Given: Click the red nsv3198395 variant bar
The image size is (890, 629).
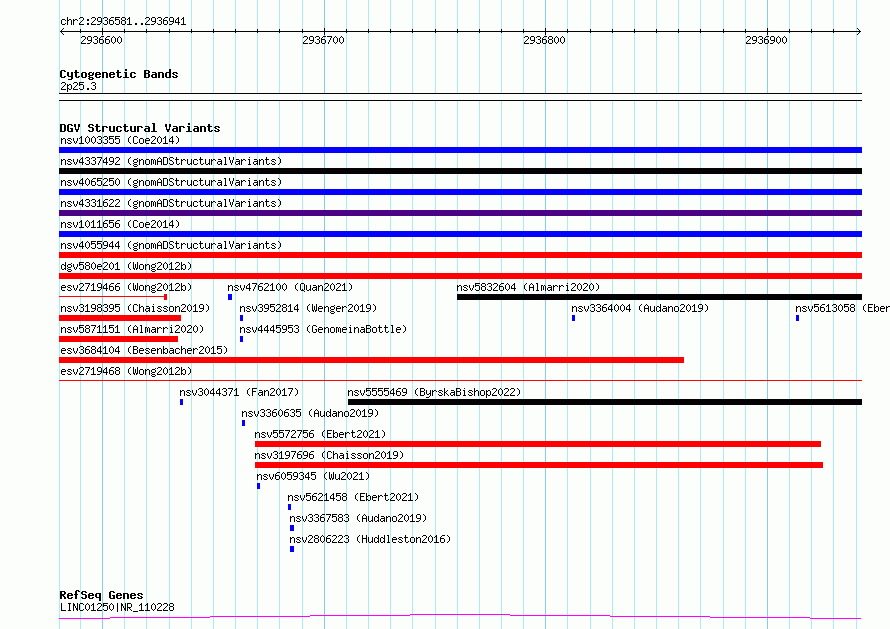Looking at the screenshot, I should [x=120, y=318].
